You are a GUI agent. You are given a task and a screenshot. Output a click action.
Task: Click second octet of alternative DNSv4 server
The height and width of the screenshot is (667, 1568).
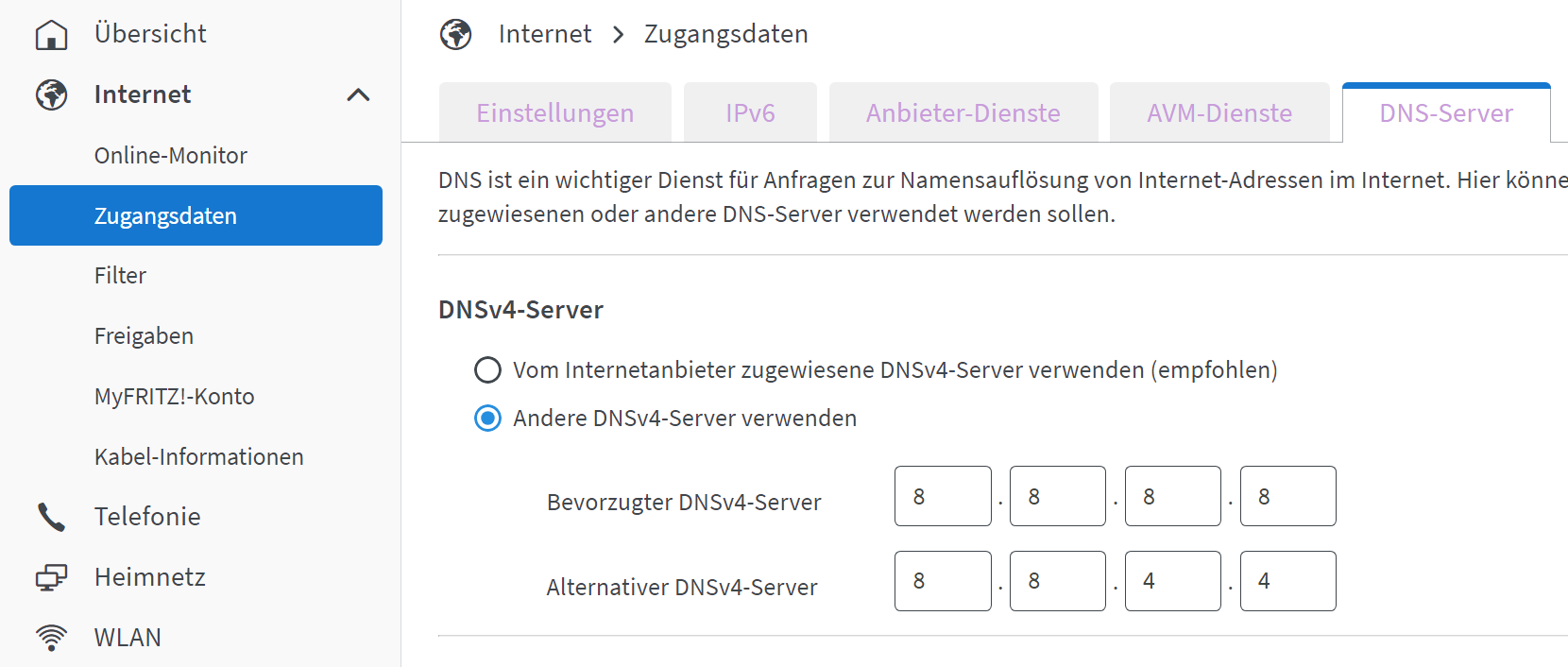click(x=1058, y=581)
